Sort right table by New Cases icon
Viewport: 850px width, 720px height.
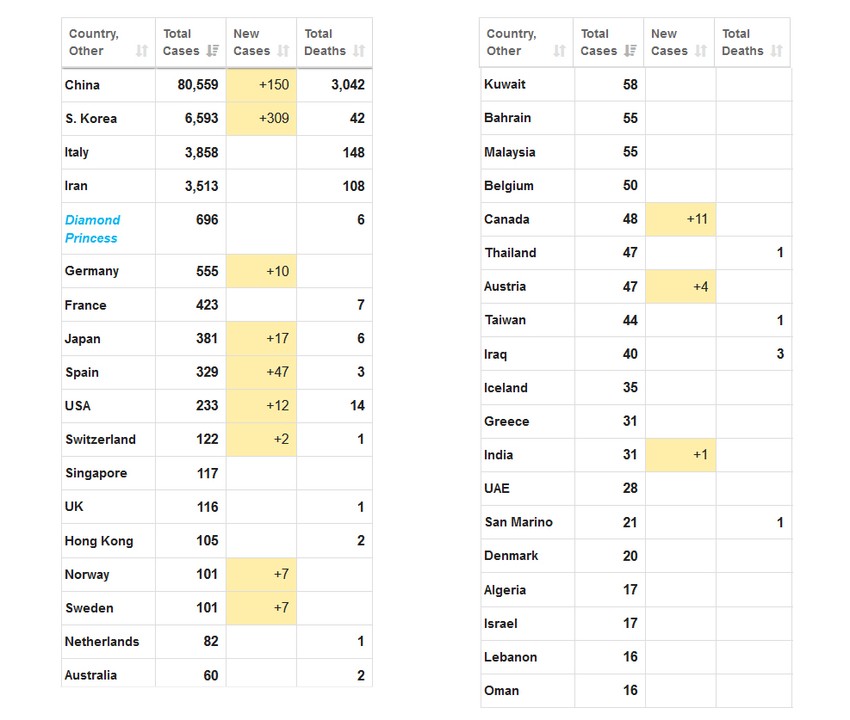point(701,51)
